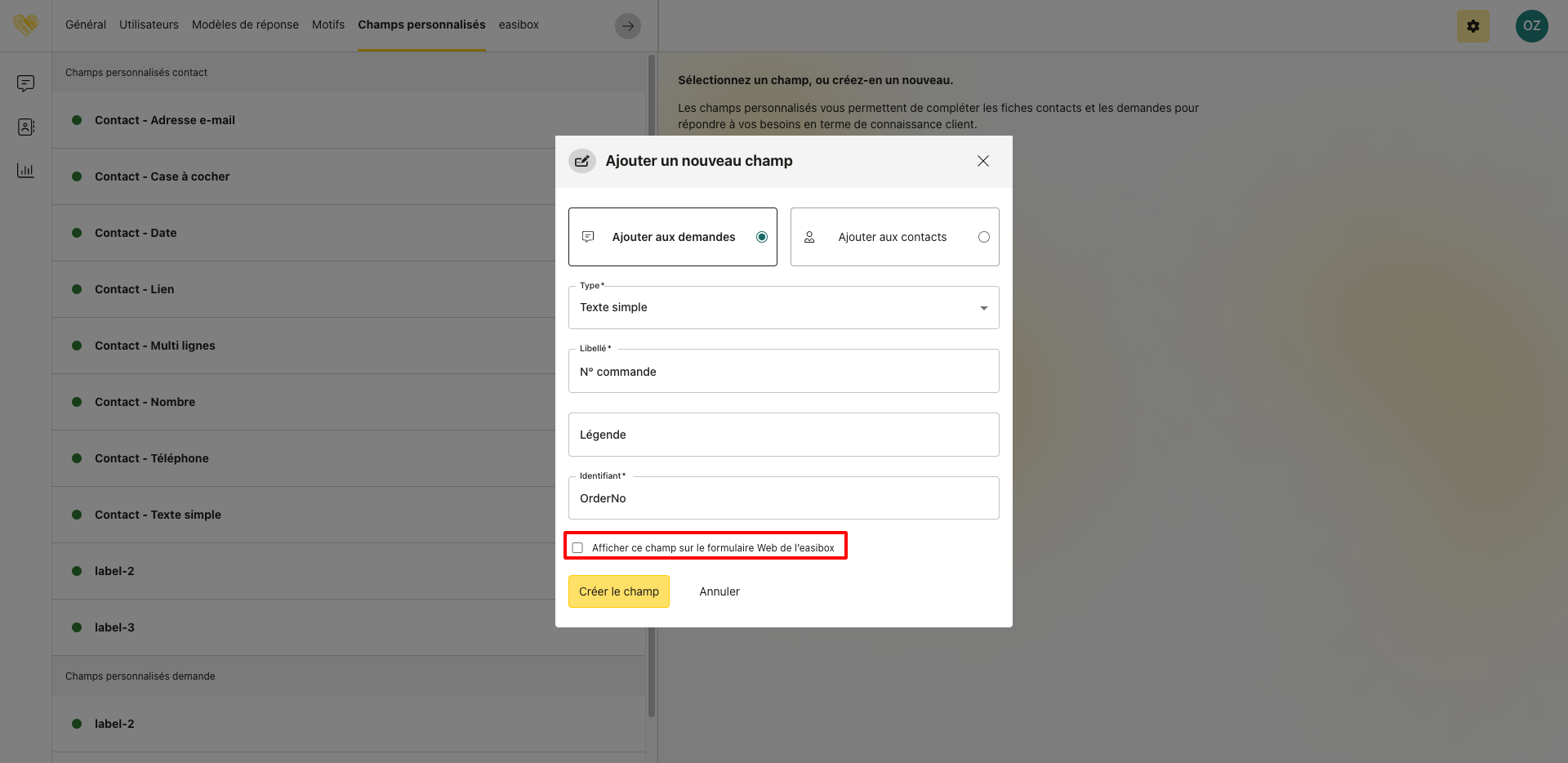Select the Ajouter aux demandes radio option

[x=761, y=237]
